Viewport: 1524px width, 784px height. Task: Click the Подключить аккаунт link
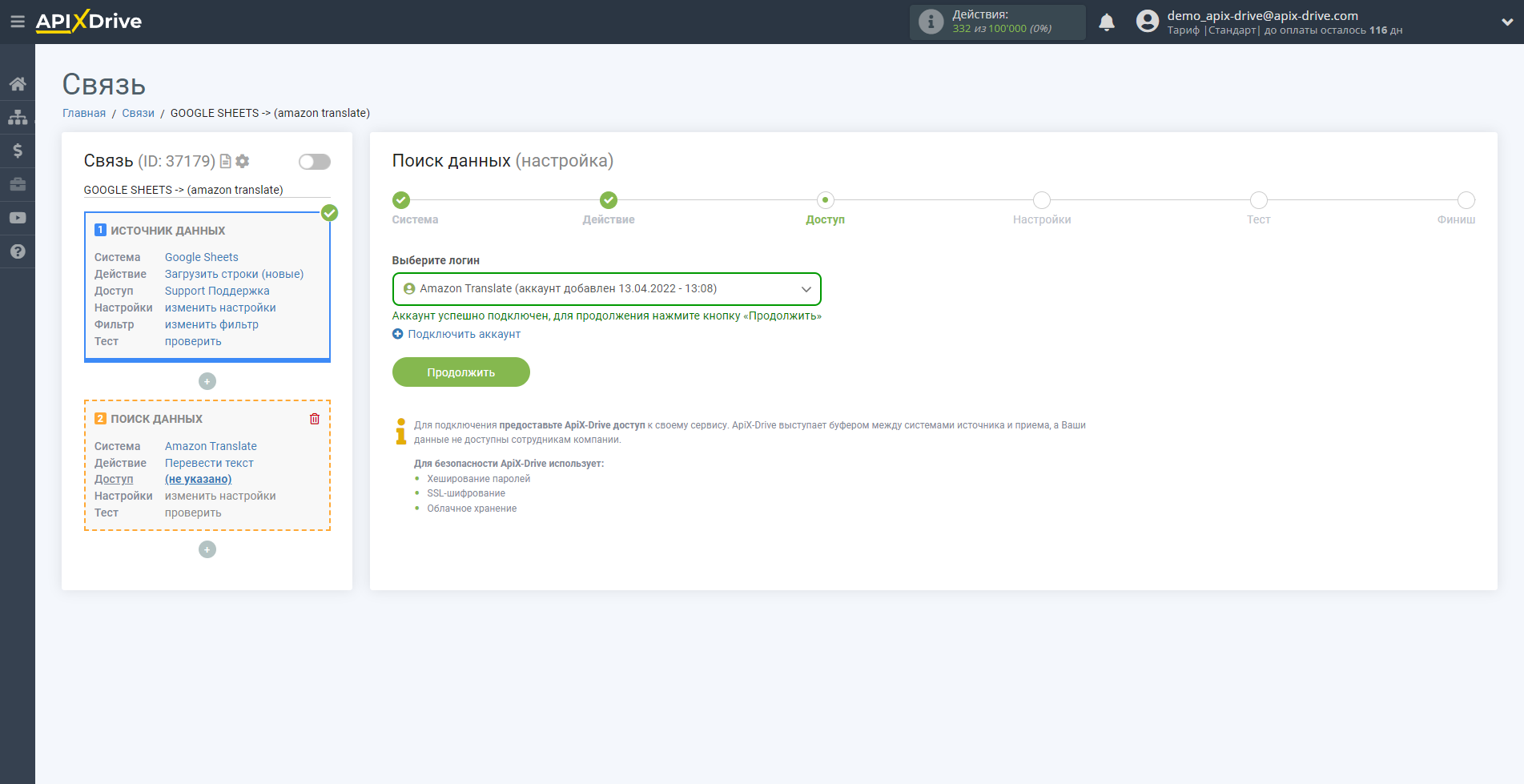click(x=464, y=334)
